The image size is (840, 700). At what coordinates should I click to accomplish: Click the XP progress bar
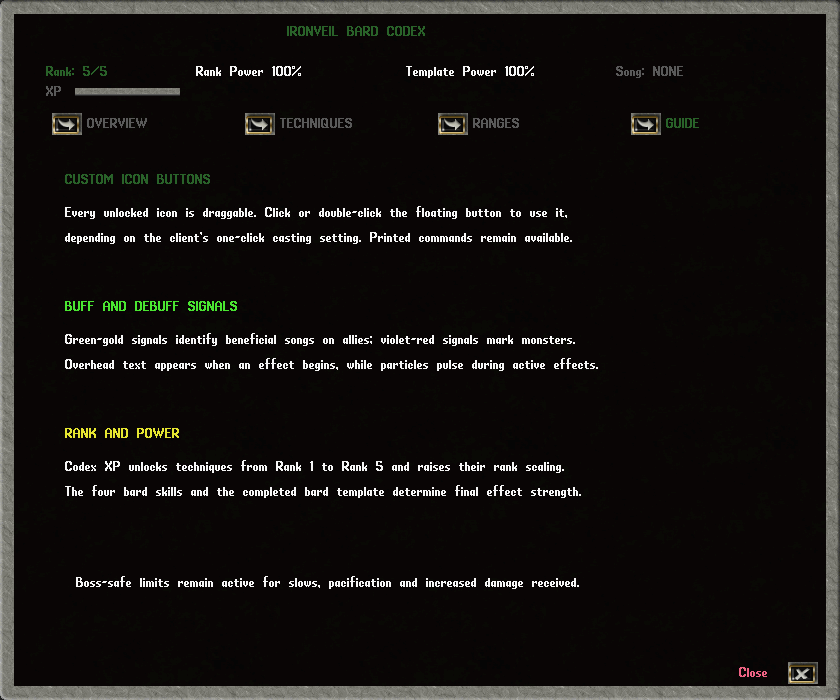point(128,92)
